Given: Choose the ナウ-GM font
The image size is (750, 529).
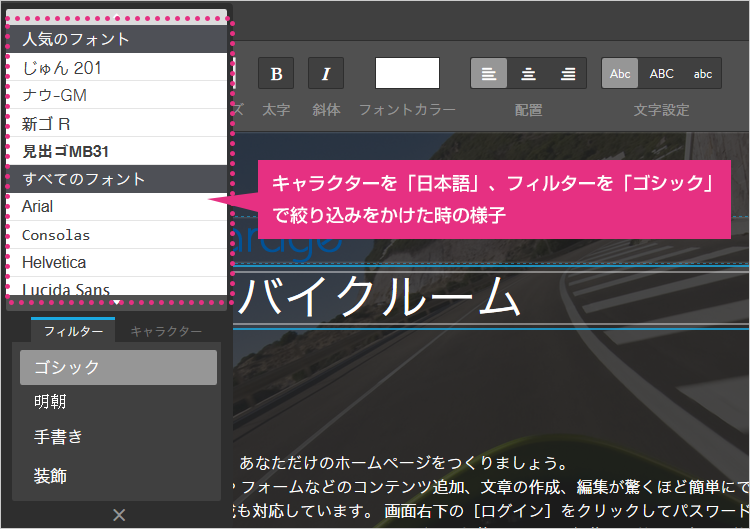Looking at the screenshot, I should coord(117,95).
